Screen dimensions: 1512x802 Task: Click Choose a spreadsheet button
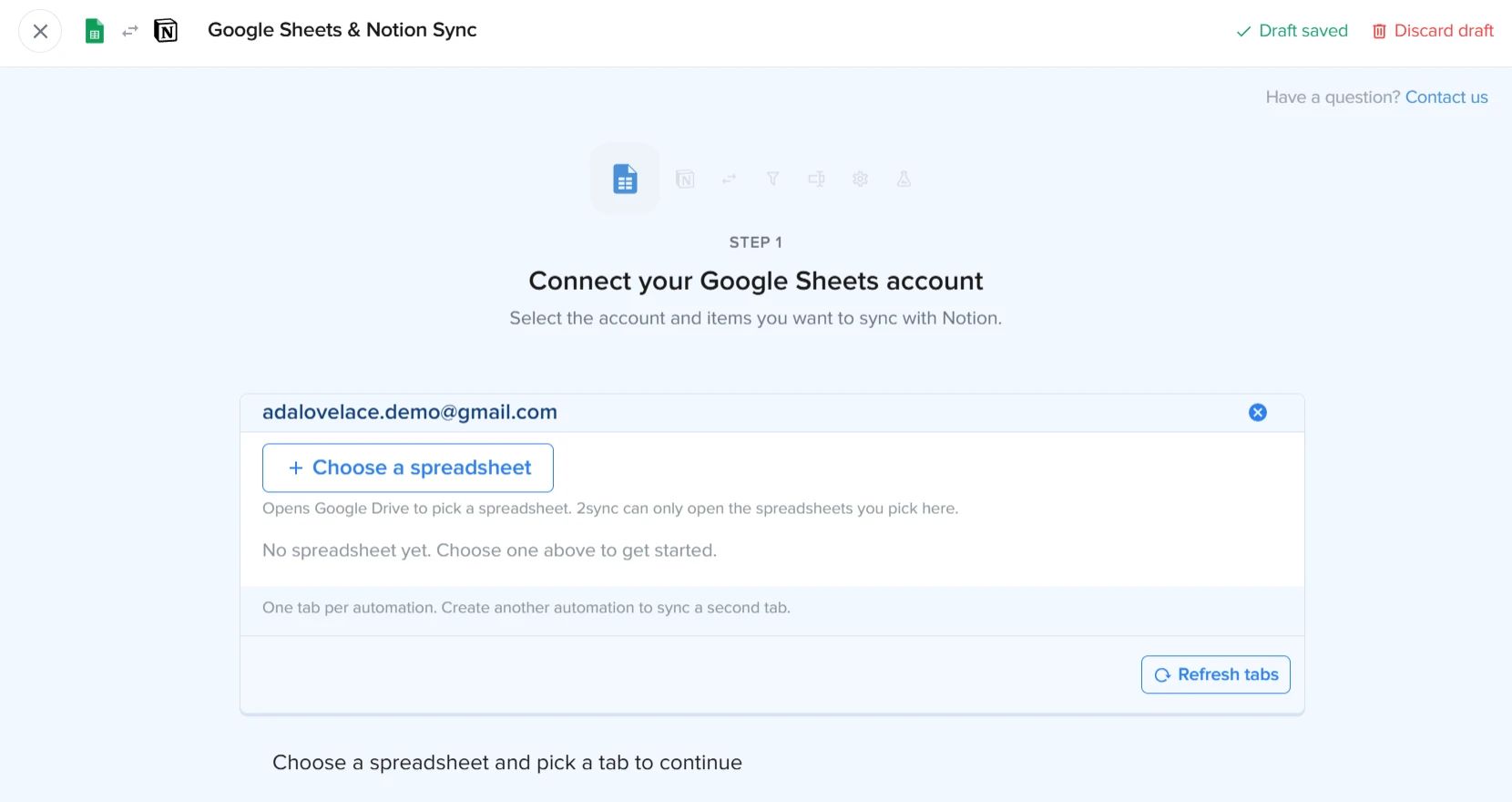(x=408, y=468)
